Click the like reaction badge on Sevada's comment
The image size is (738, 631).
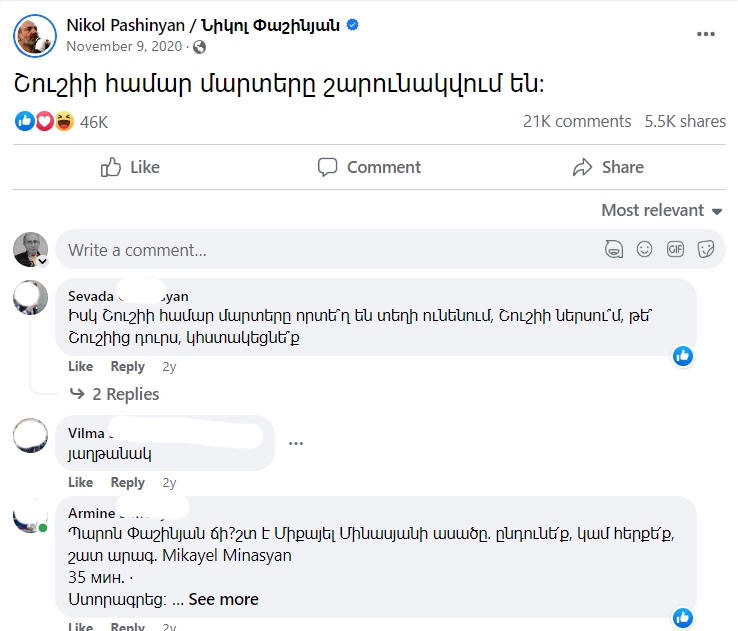click(683, 355)
